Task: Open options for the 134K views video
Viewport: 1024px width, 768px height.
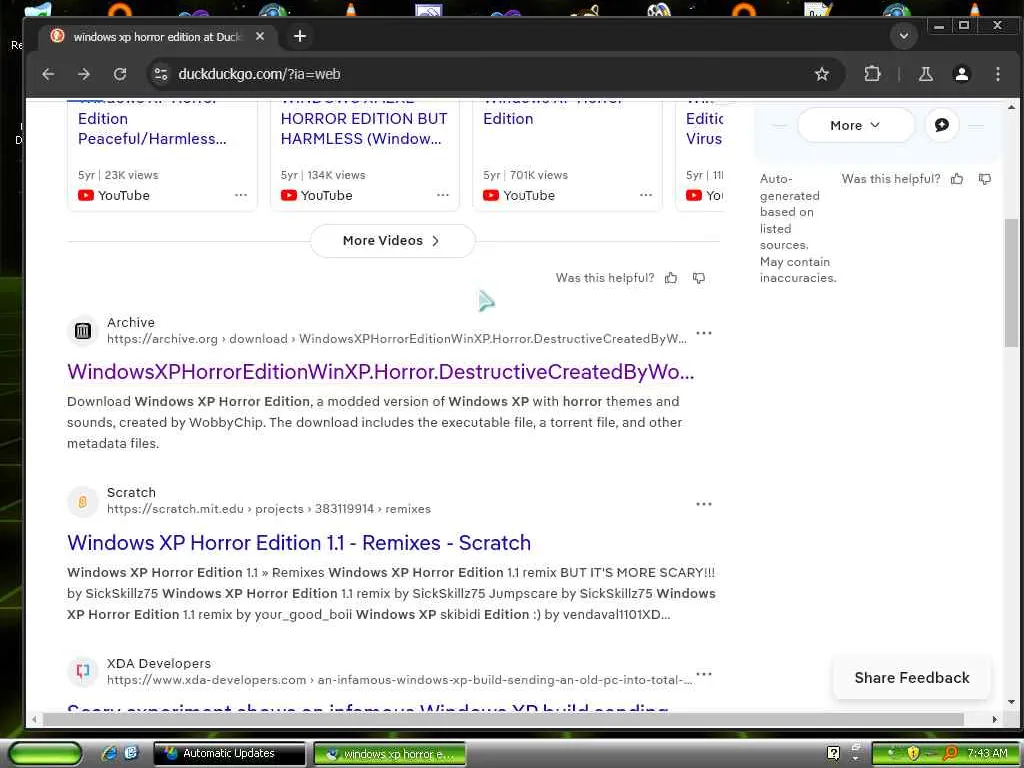Action: (x=443, y=195)
